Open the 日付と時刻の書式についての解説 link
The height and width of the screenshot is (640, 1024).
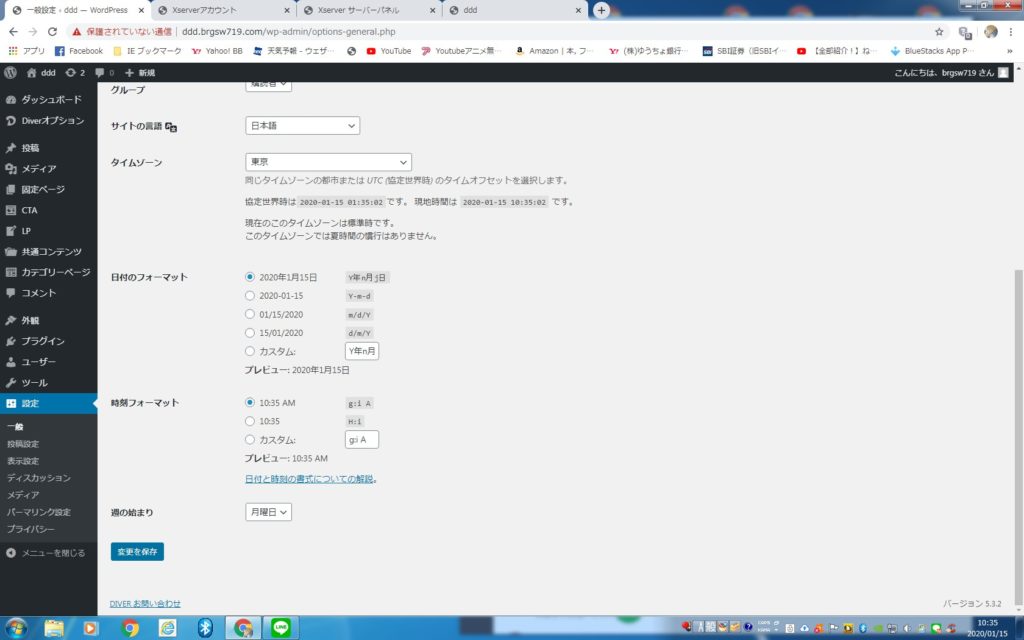(x=310, y=479)
